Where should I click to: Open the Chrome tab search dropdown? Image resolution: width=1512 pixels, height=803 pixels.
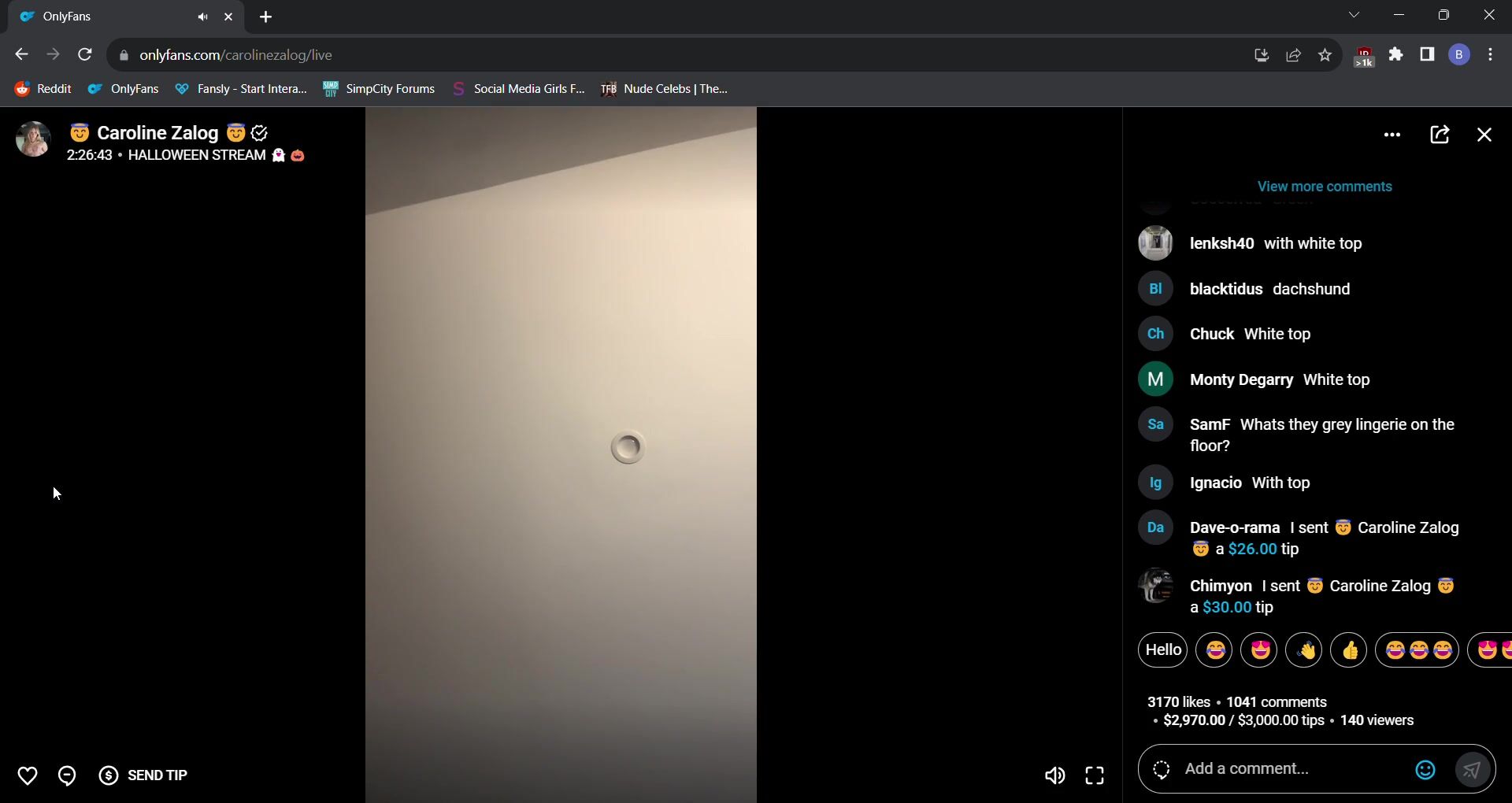(1354, 16)
